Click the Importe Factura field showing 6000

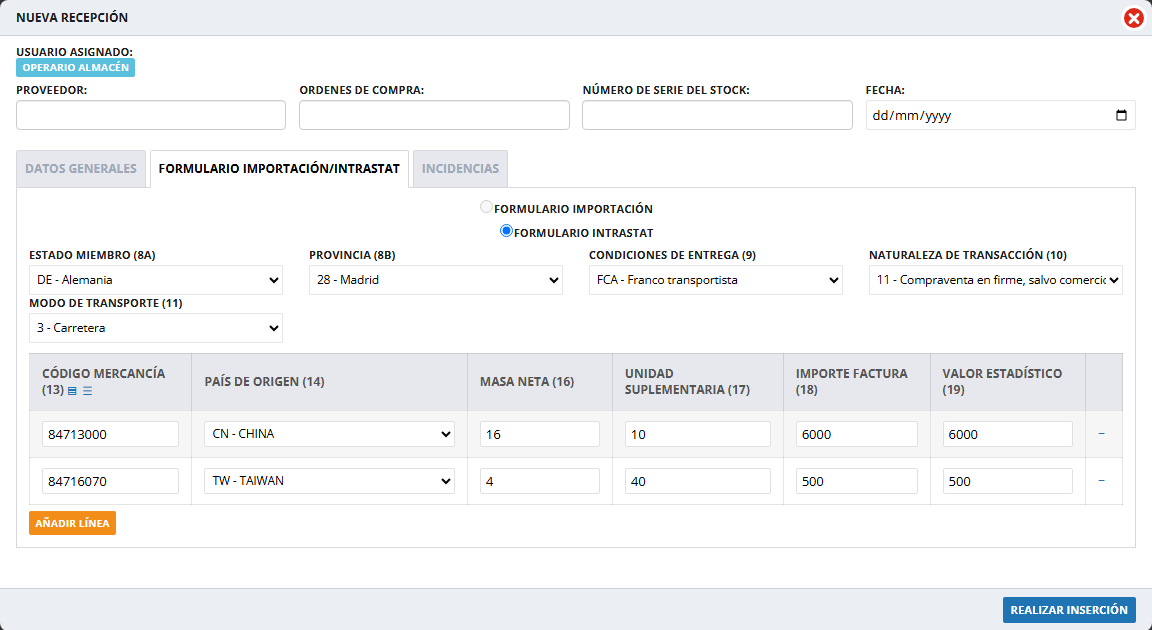[857, 434]
